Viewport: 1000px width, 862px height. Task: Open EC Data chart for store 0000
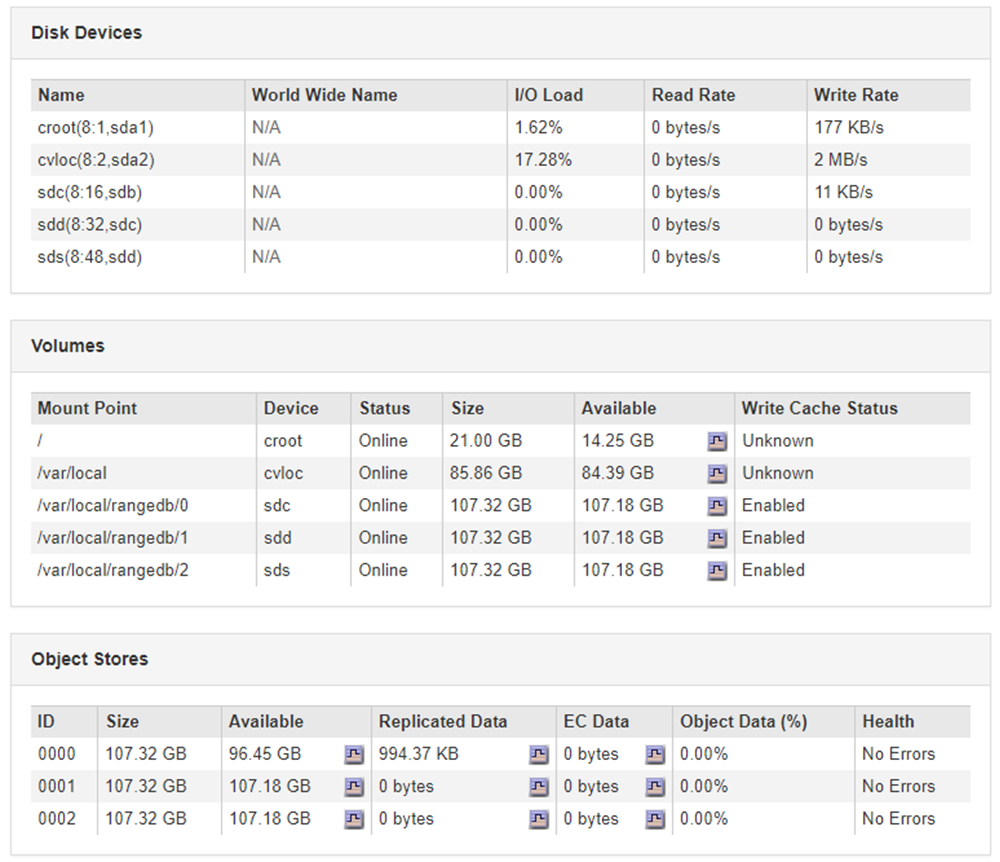tap(655, 754)
